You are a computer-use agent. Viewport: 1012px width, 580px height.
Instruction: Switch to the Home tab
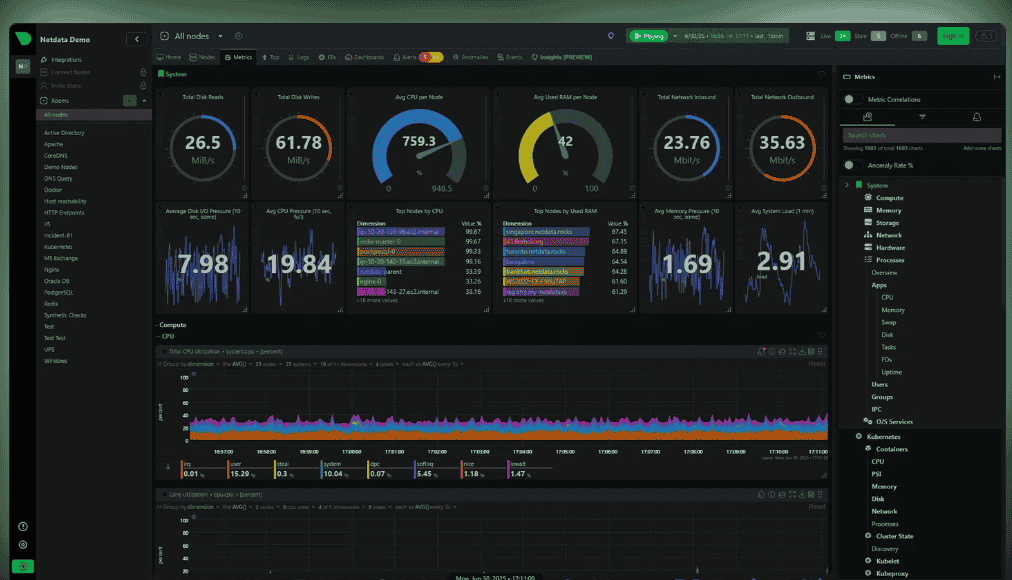pyautogui.click(x=169, y=57)
